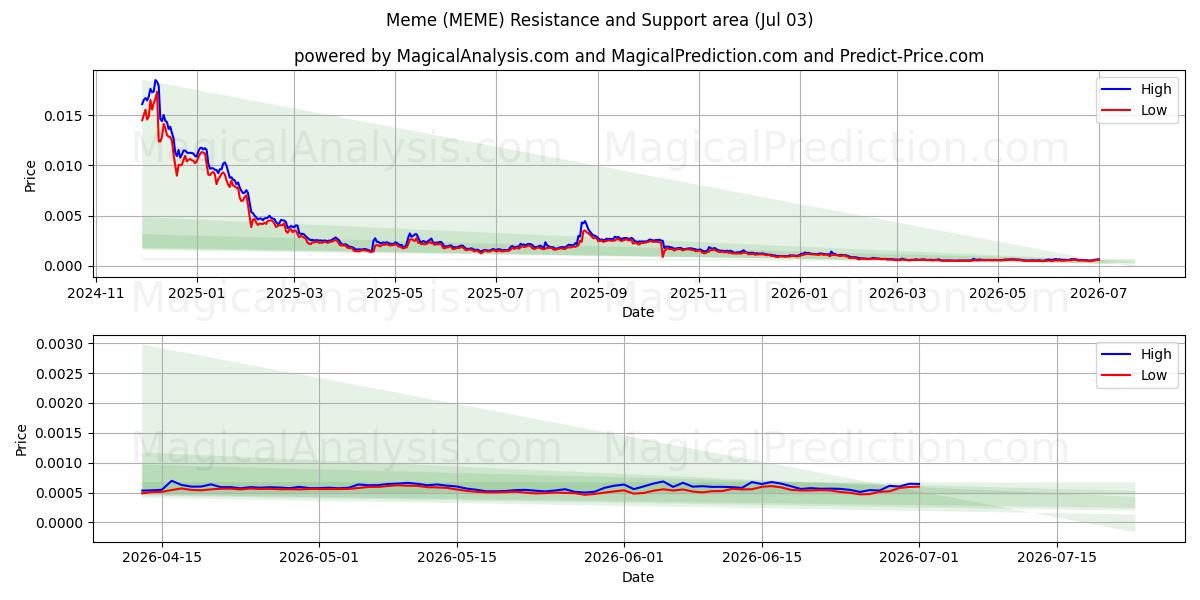Click the '0.005' price tick in top chart
This screenshot has height=600, width=1200.
coord(65,216)
